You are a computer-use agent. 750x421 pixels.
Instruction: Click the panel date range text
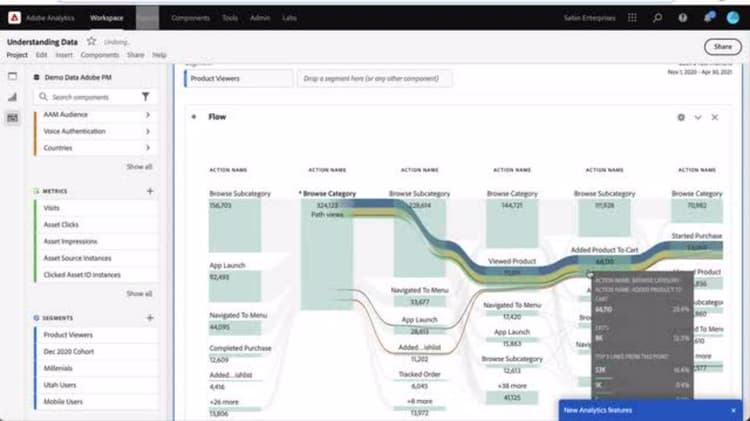click(699, 72)
